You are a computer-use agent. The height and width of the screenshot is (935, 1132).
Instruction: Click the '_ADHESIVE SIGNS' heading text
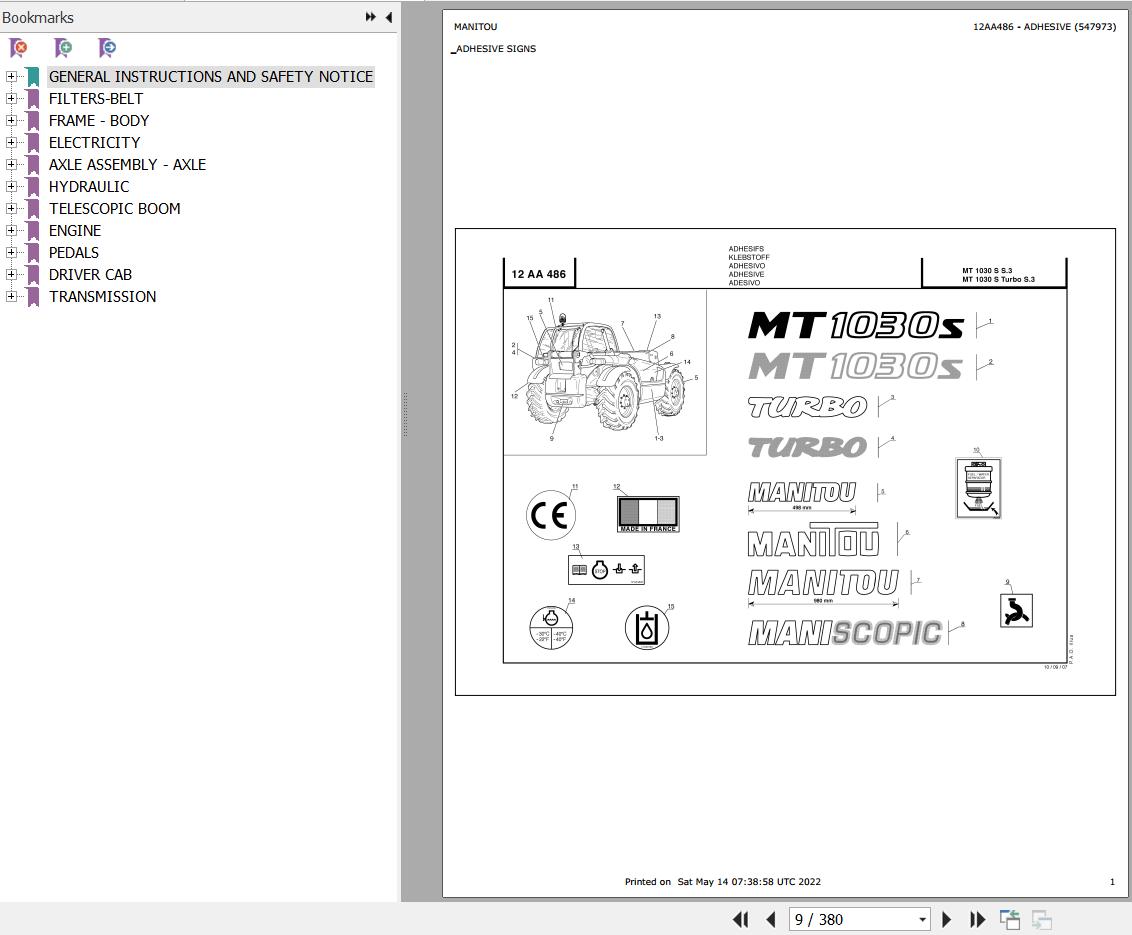(x=494, y=49)
